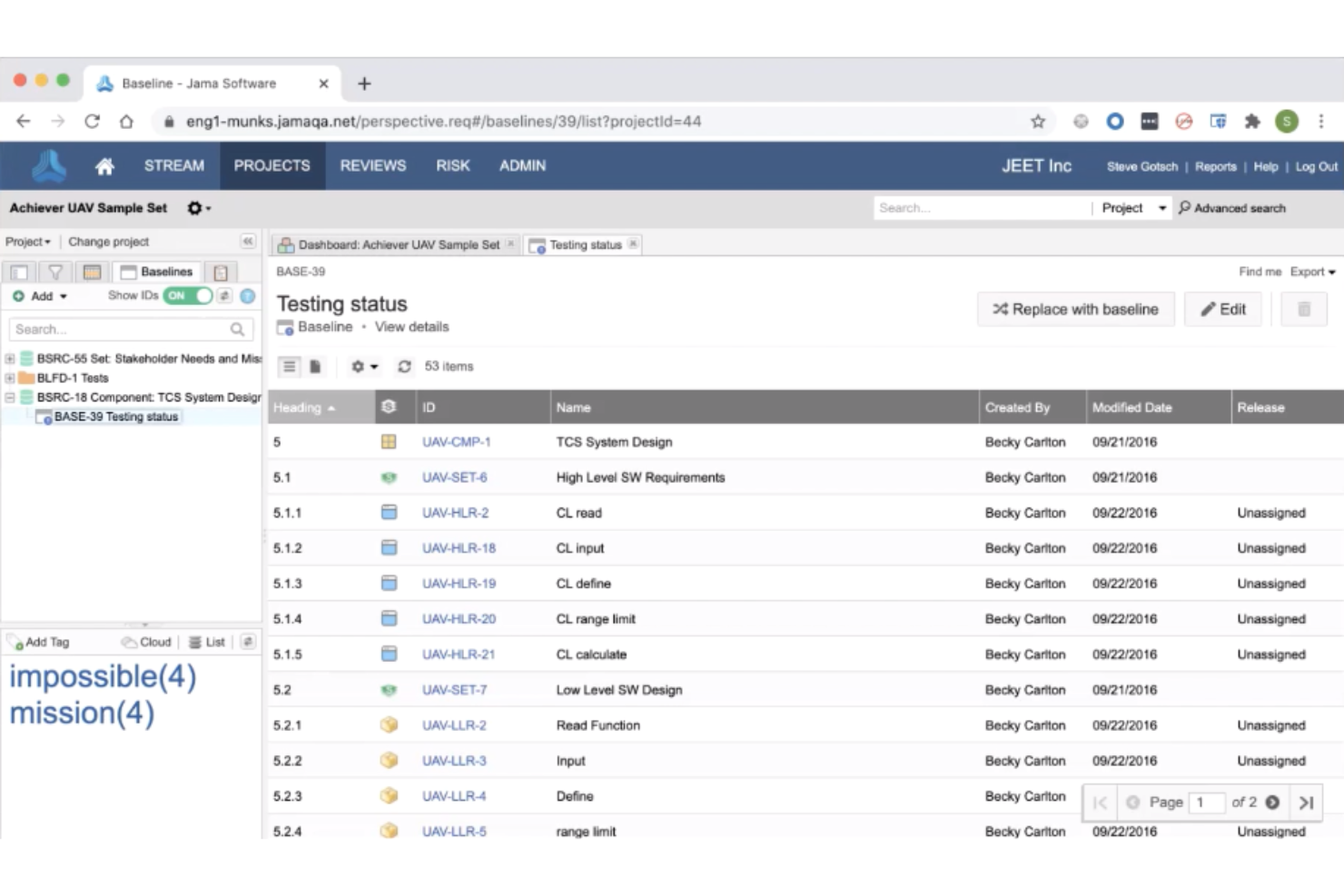Click the project settings gear beside Achiever UAV Sample Set
Image resolution: width=1344 pixels, height=896 pixels.
click(193, 207)
